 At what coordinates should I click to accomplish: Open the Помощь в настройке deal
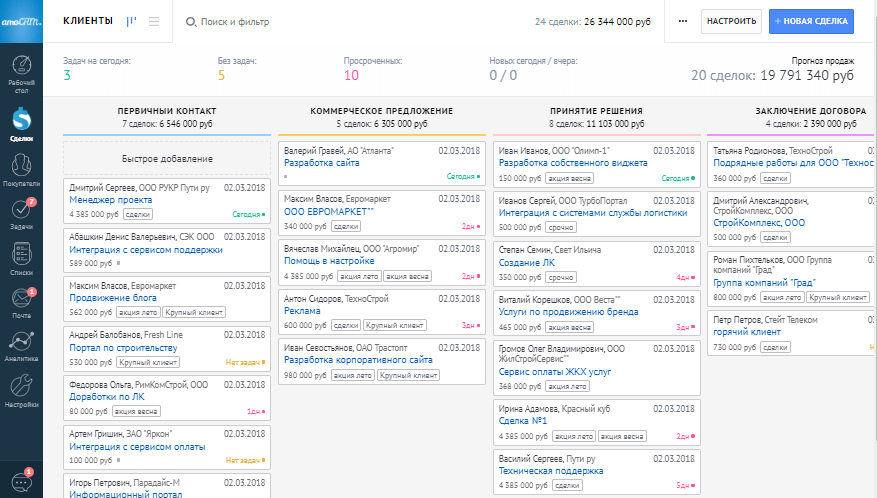tap(329, 261)
